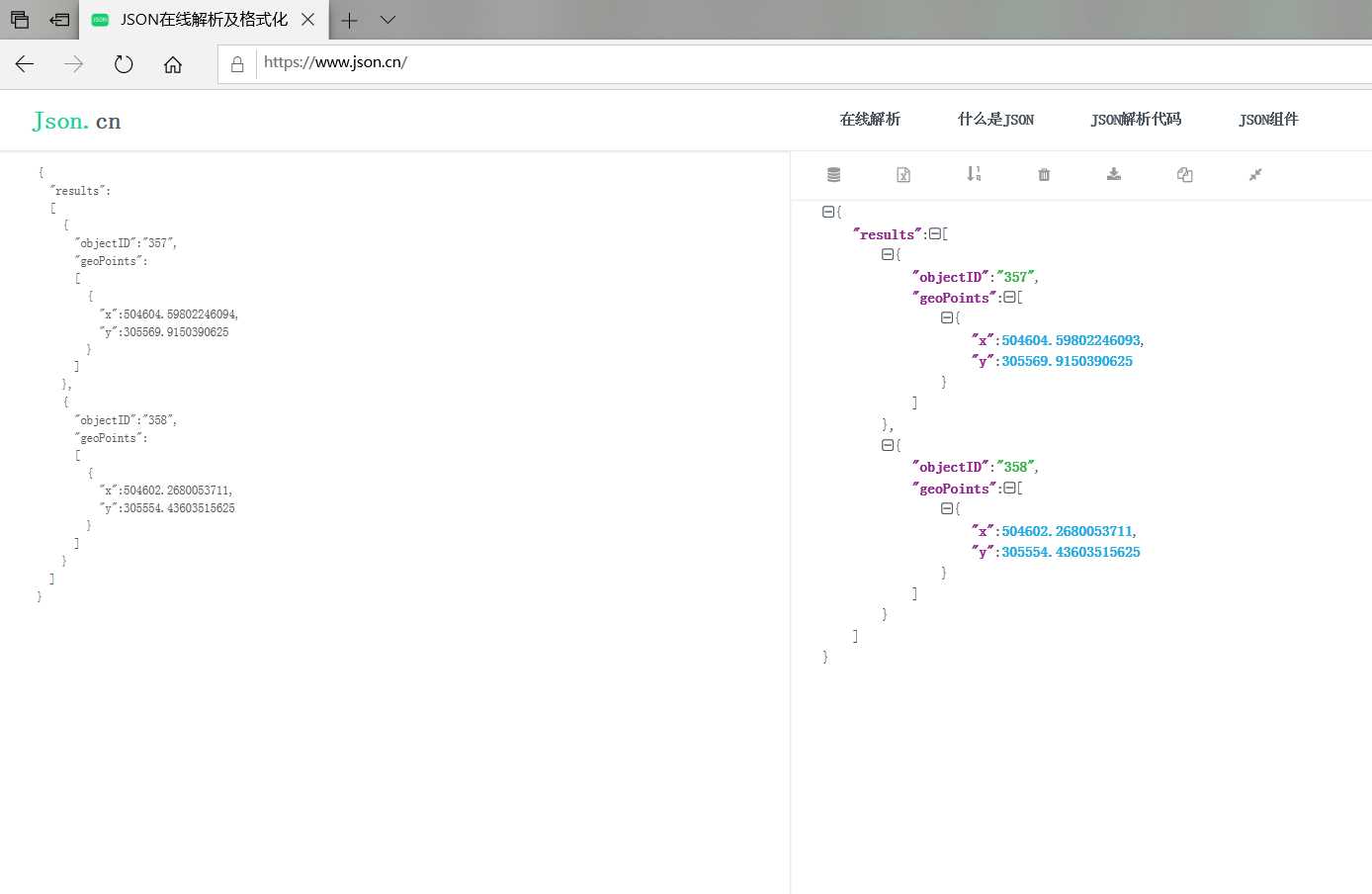The width and height of the screenshot is (1372, 894).
Task: Open the 在线解析 menu item
Action: point(870,120)
